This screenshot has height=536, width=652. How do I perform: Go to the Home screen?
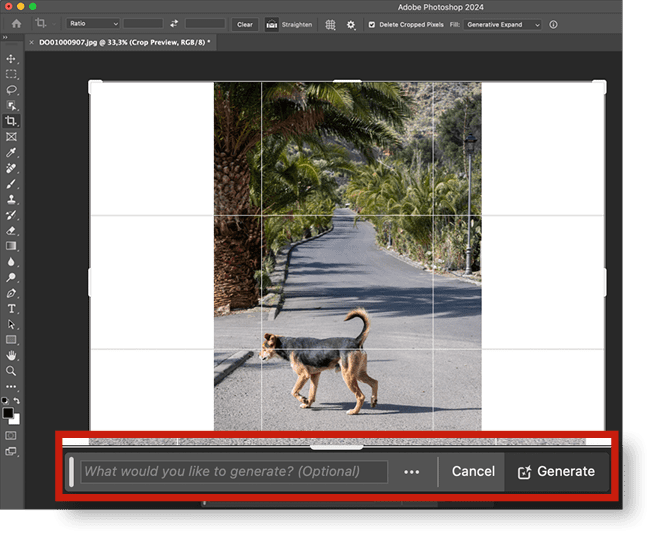pos(17,24)
